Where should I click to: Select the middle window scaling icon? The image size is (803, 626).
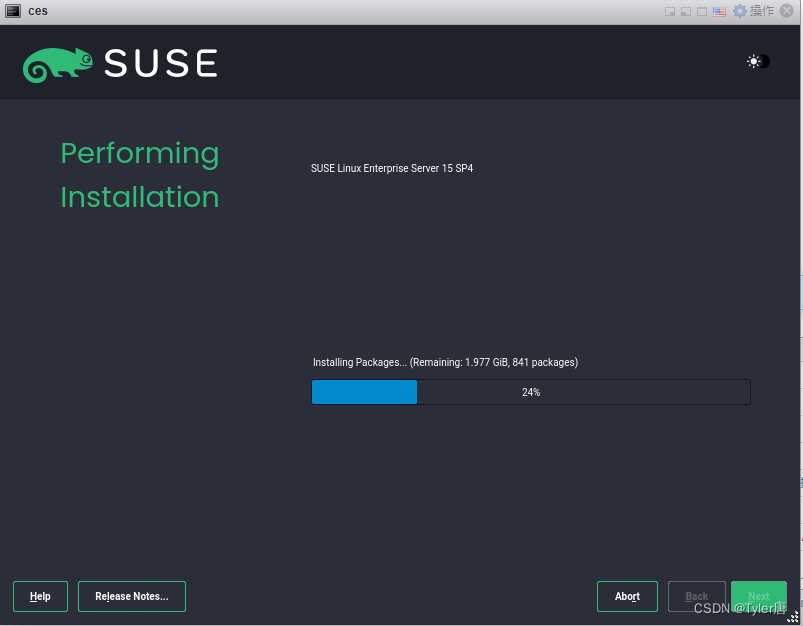686,10
